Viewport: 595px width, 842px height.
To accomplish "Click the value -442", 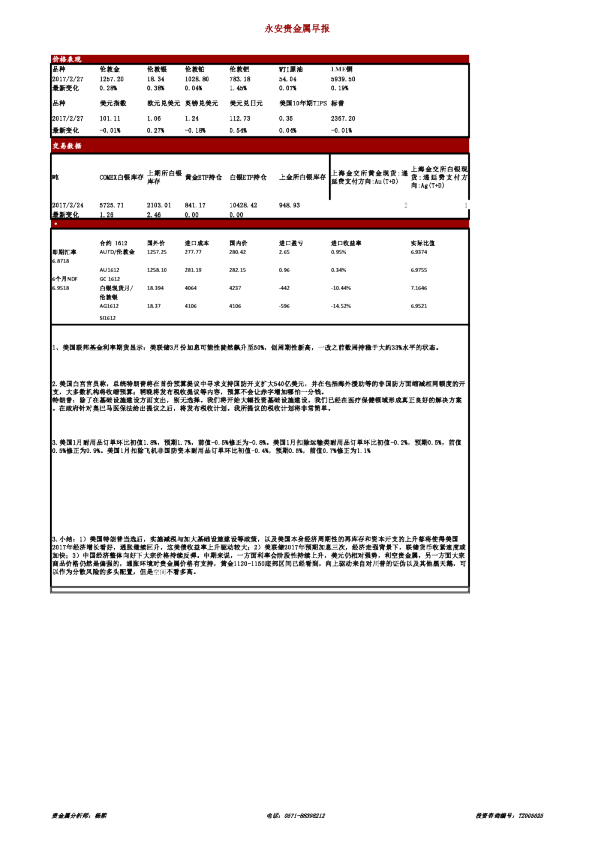I will coord(284,288).
